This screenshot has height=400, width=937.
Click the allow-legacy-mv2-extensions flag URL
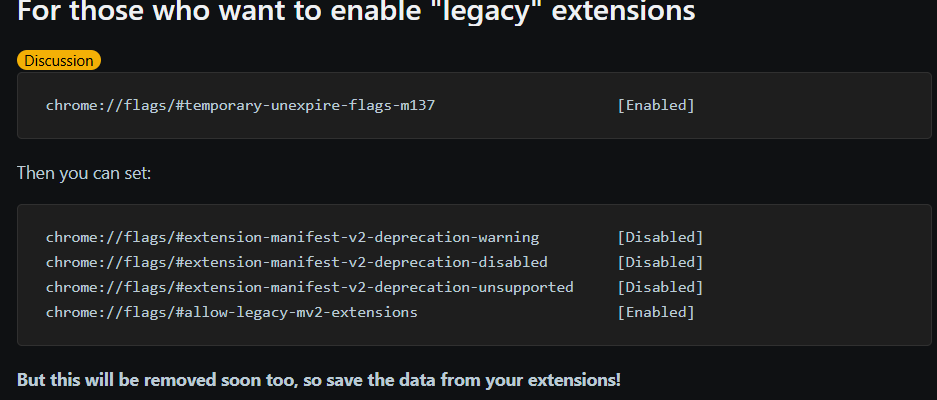(231, 313)
